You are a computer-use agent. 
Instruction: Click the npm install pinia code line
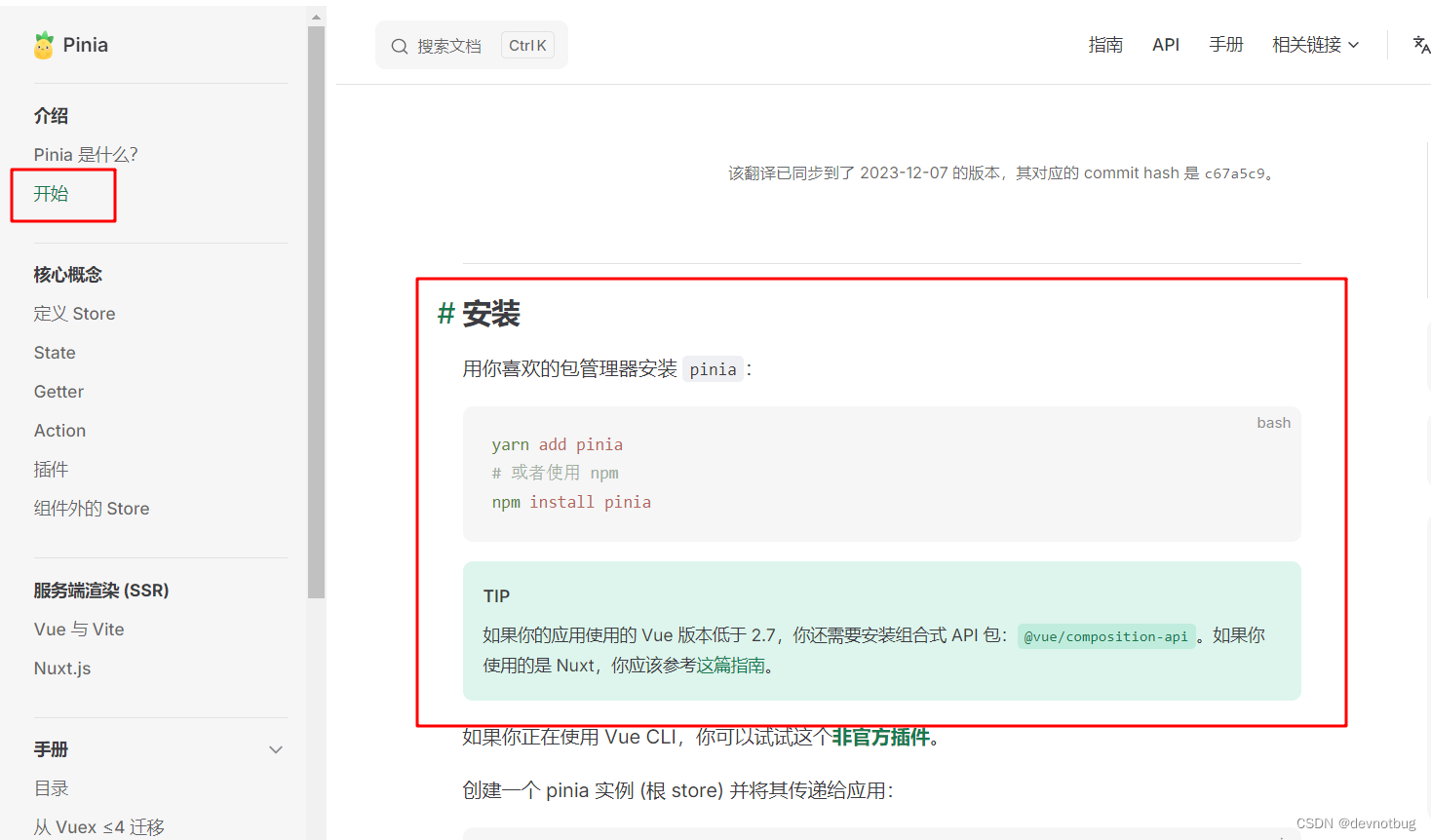point(571,502)
